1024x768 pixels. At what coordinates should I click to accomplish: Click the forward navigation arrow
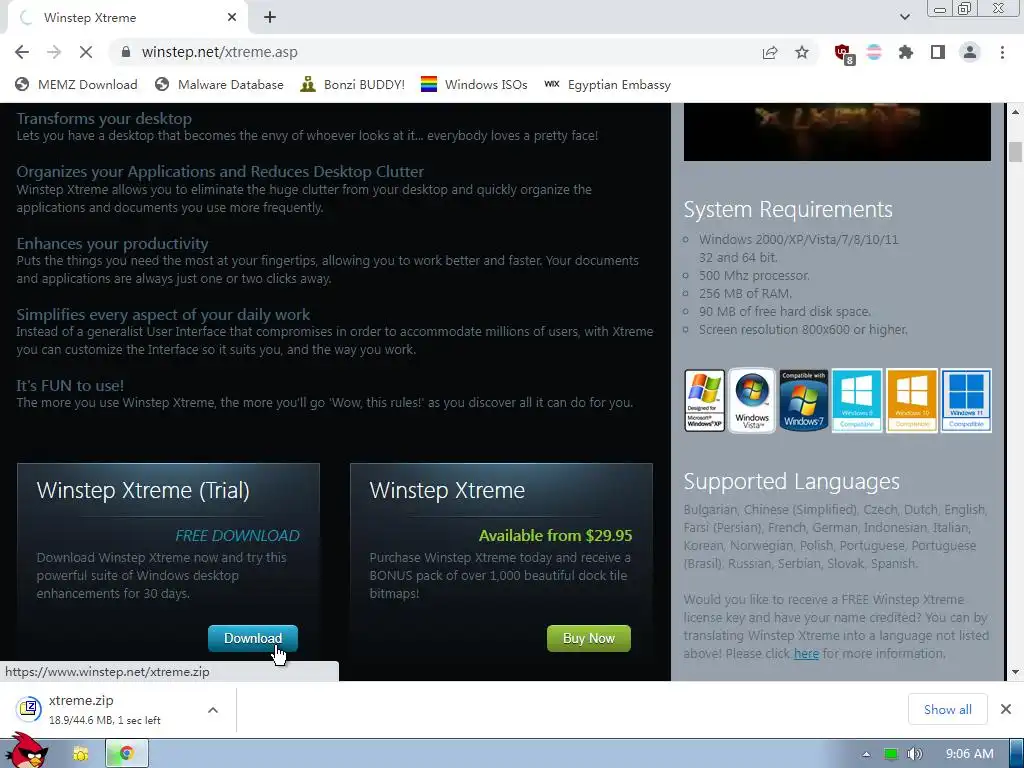54,52
